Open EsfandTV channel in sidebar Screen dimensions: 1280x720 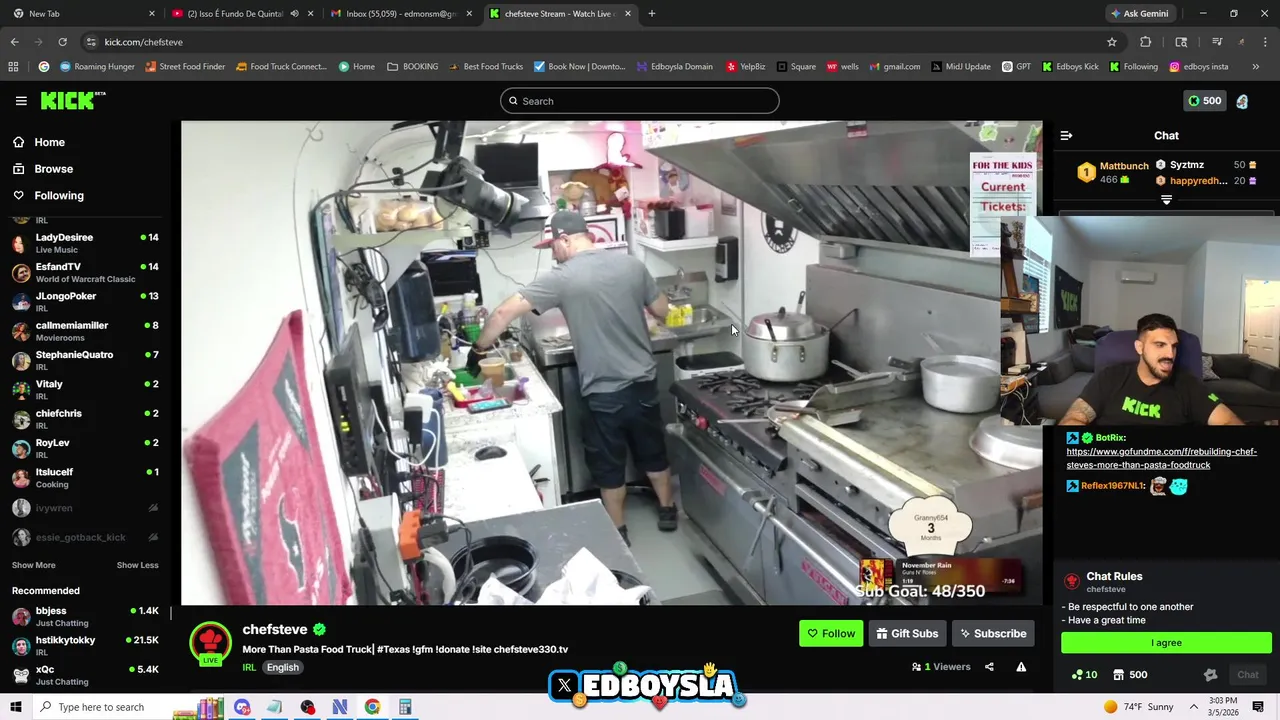pos(85,272)
